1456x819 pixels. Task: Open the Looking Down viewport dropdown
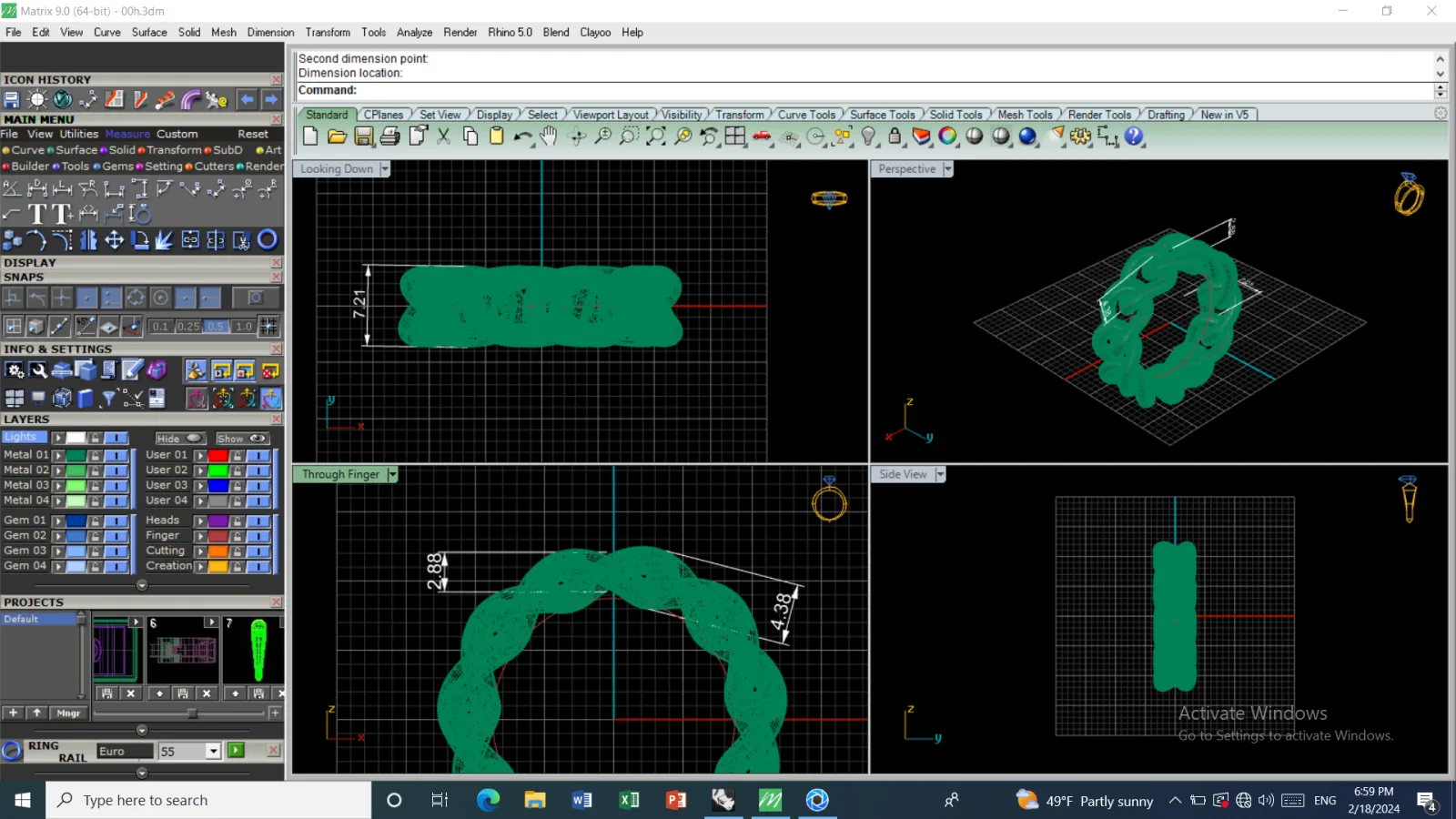(x=385, y=169)
